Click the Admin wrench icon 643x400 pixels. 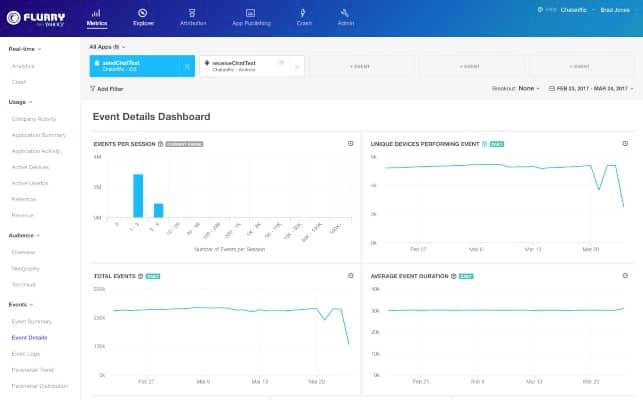click(344, 13)
